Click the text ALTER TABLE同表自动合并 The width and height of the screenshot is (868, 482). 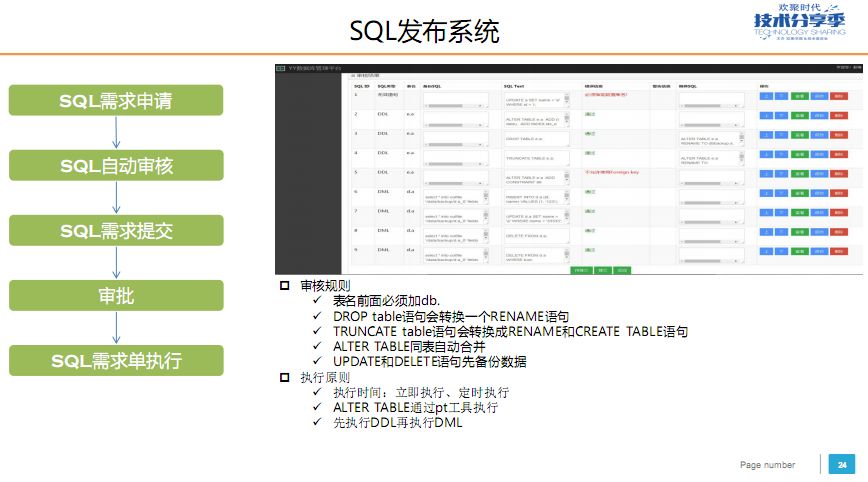tap(409, 347)
